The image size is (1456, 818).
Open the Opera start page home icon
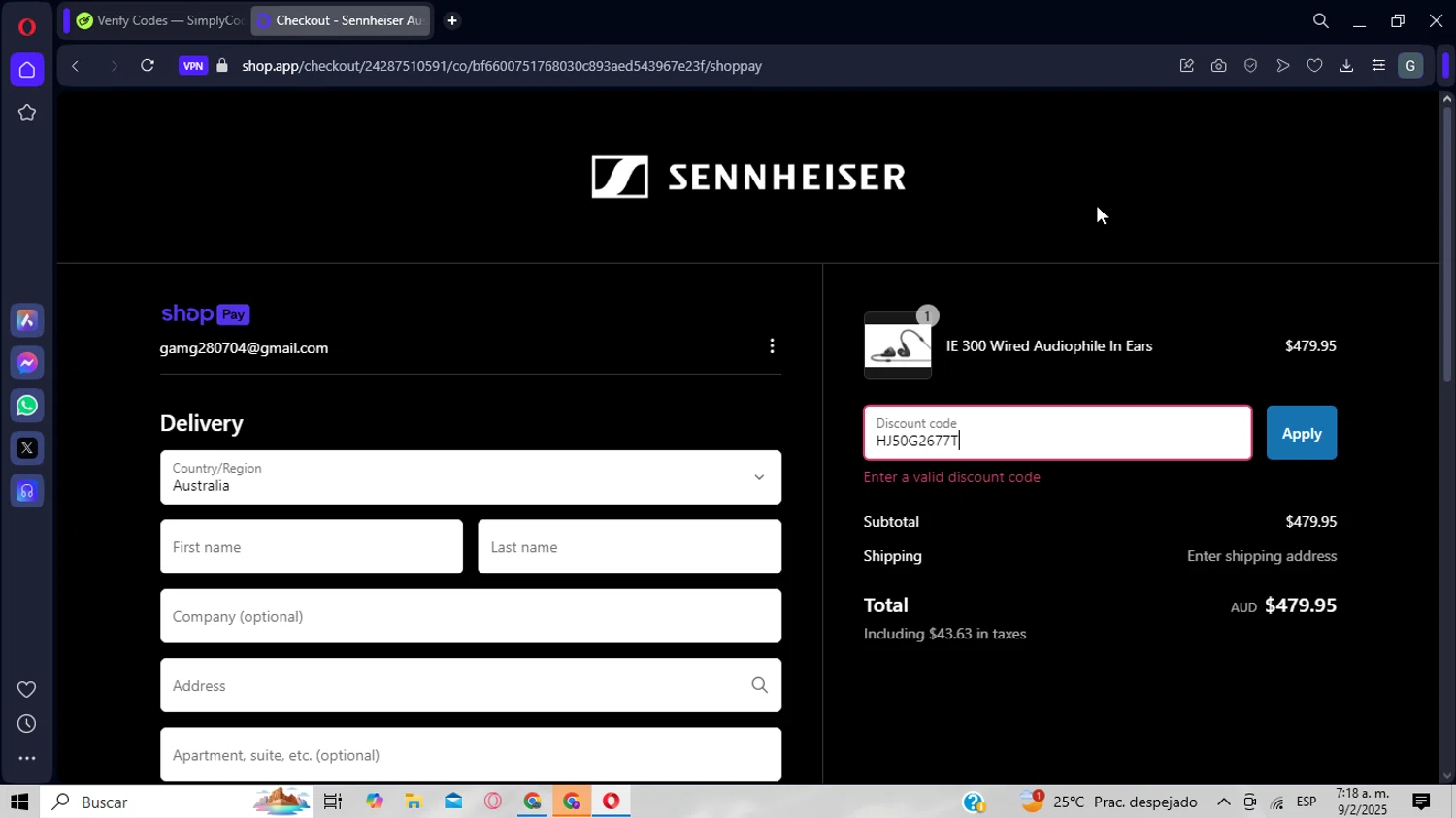coord(27,70)
